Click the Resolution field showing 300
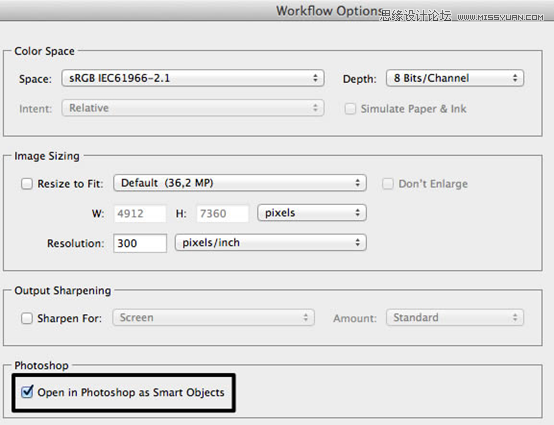 pos(140,243)
